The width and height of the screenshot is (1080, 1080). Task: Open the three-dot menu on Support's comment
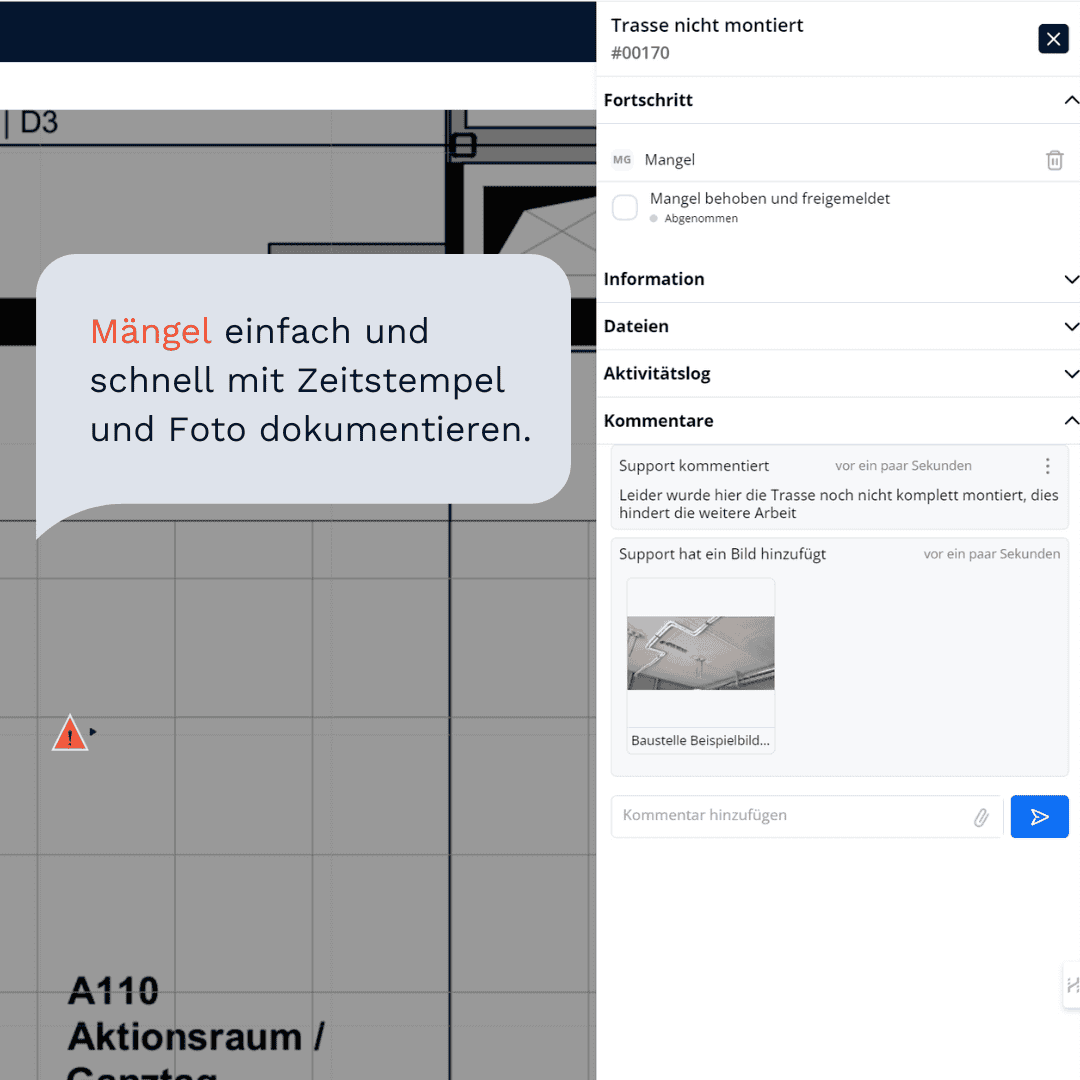(x=1047, y=466)
